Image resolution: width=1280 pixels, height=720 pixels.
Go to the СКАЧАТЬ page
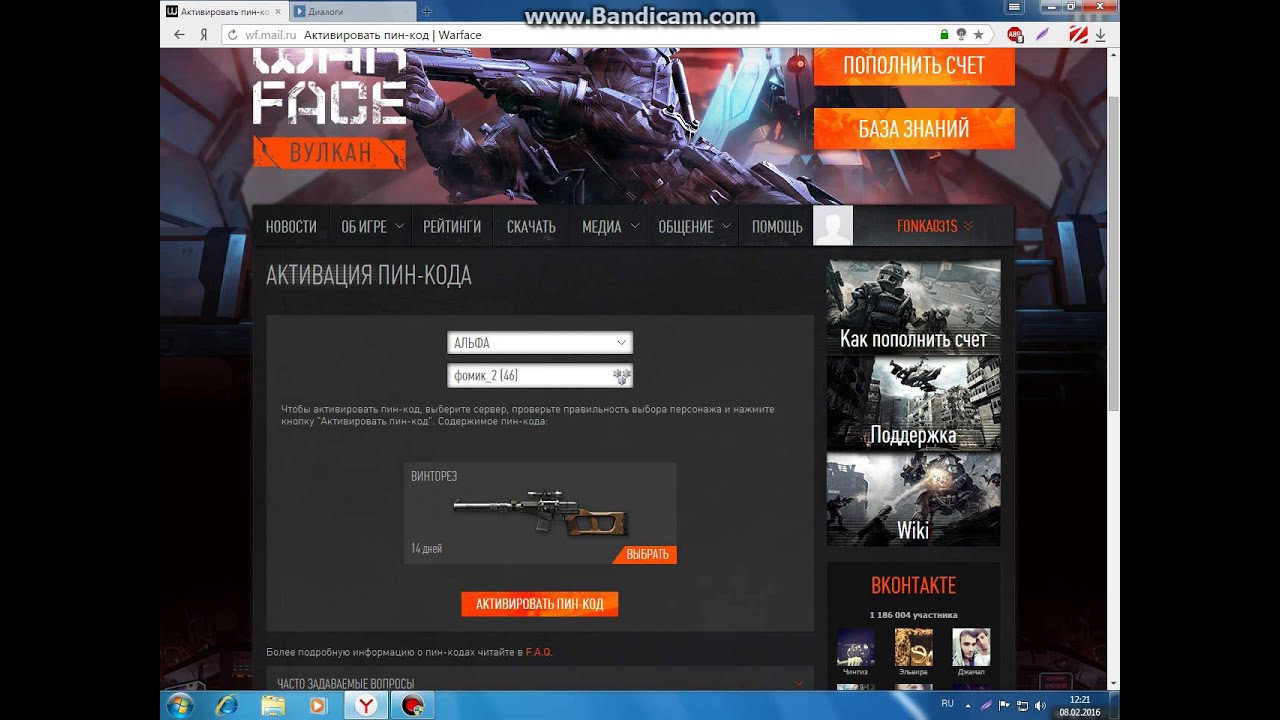(531, 227)
